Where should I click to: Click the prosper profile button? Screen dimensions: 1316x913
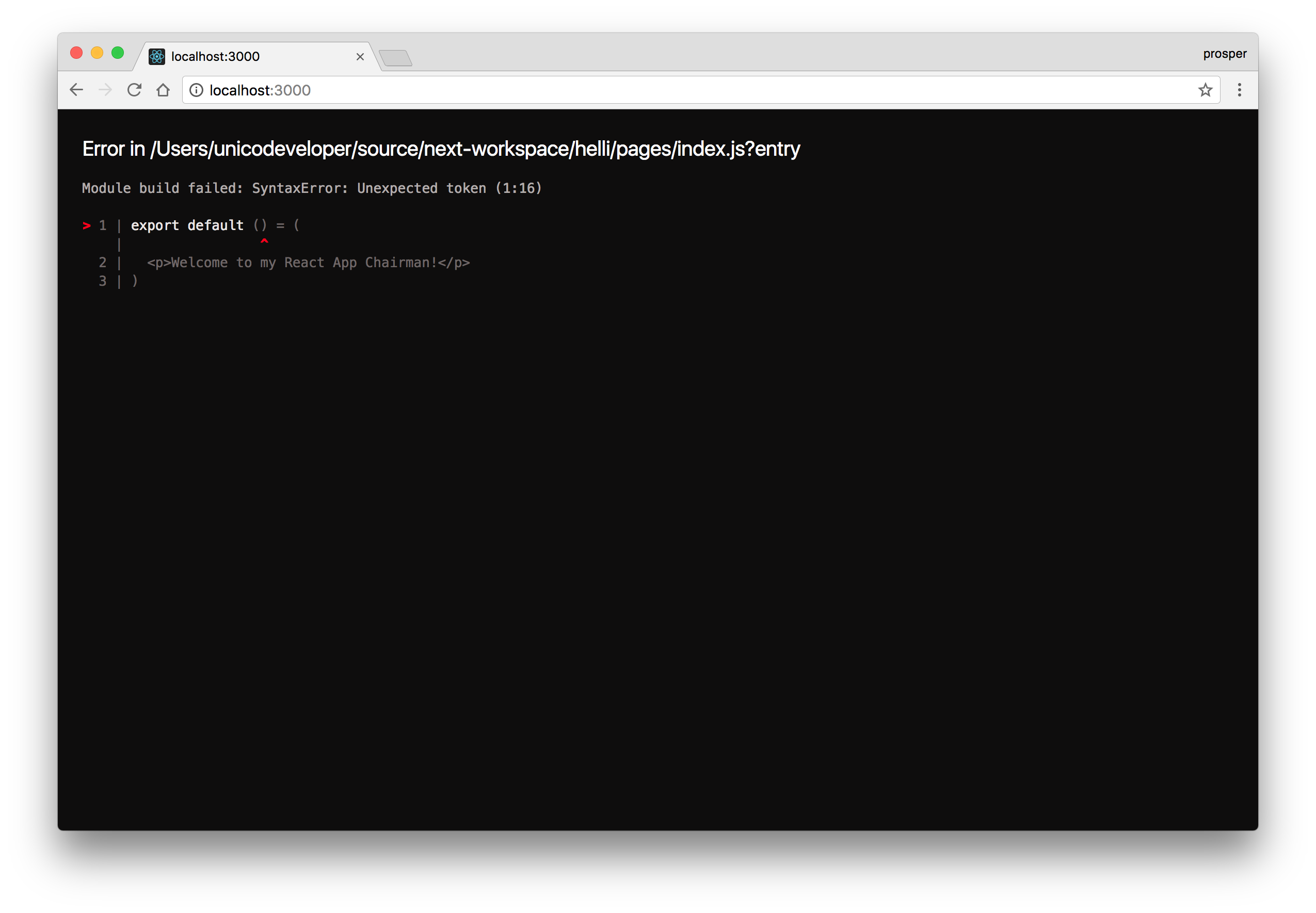point(1225,54)
